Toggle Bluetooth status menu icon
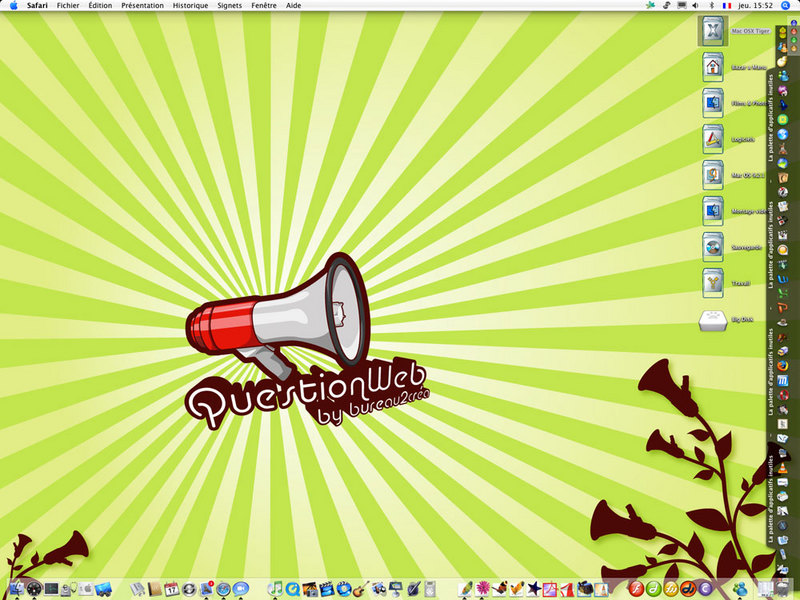 pyautogui.click(x=712, y=6)
